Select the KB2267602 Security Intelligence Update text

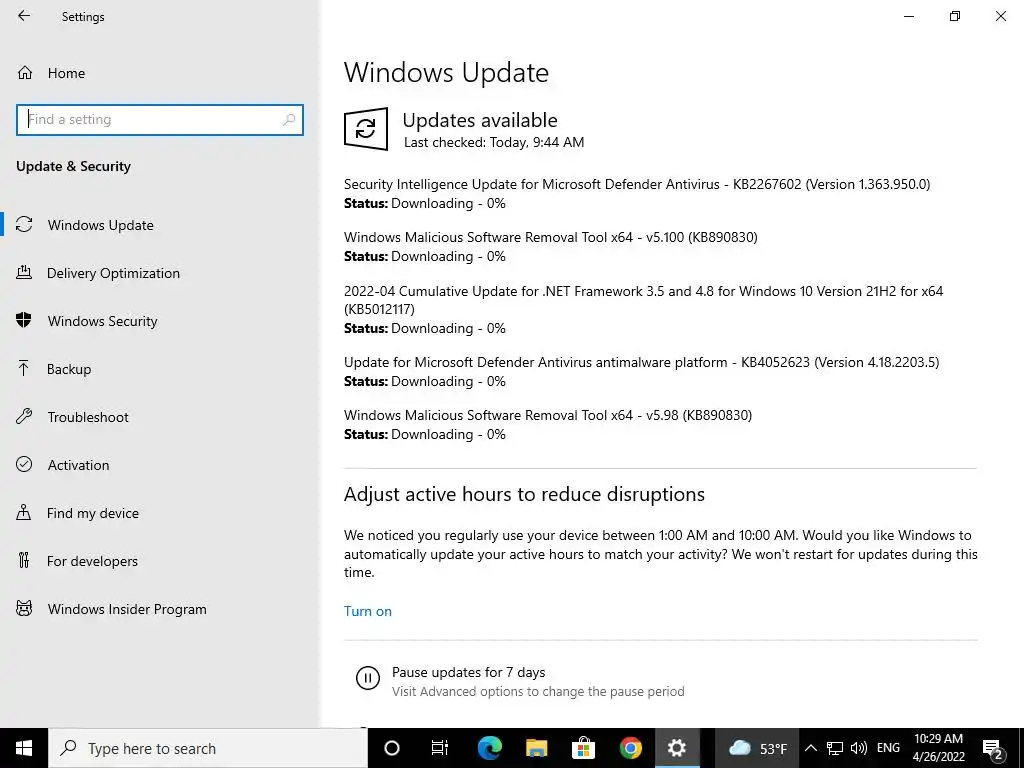[637, 184]
